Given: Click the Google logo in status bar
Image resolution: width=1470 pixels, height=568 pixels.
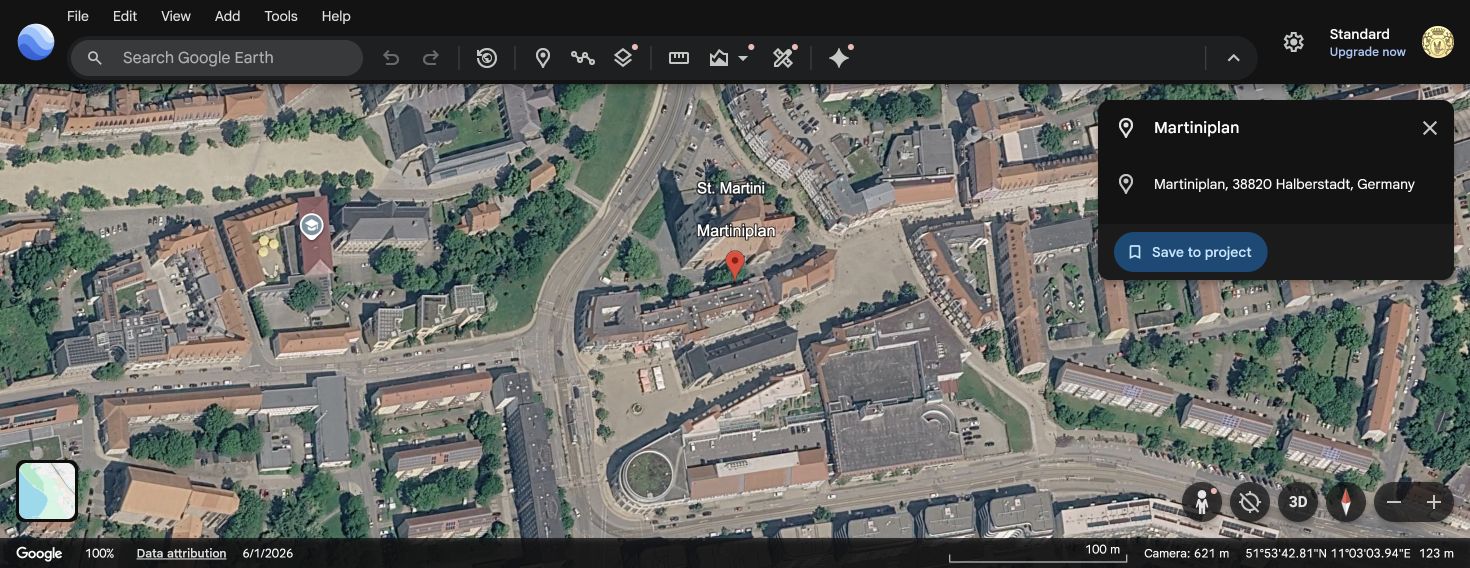Looking at the screenshot, I should 39,553.
